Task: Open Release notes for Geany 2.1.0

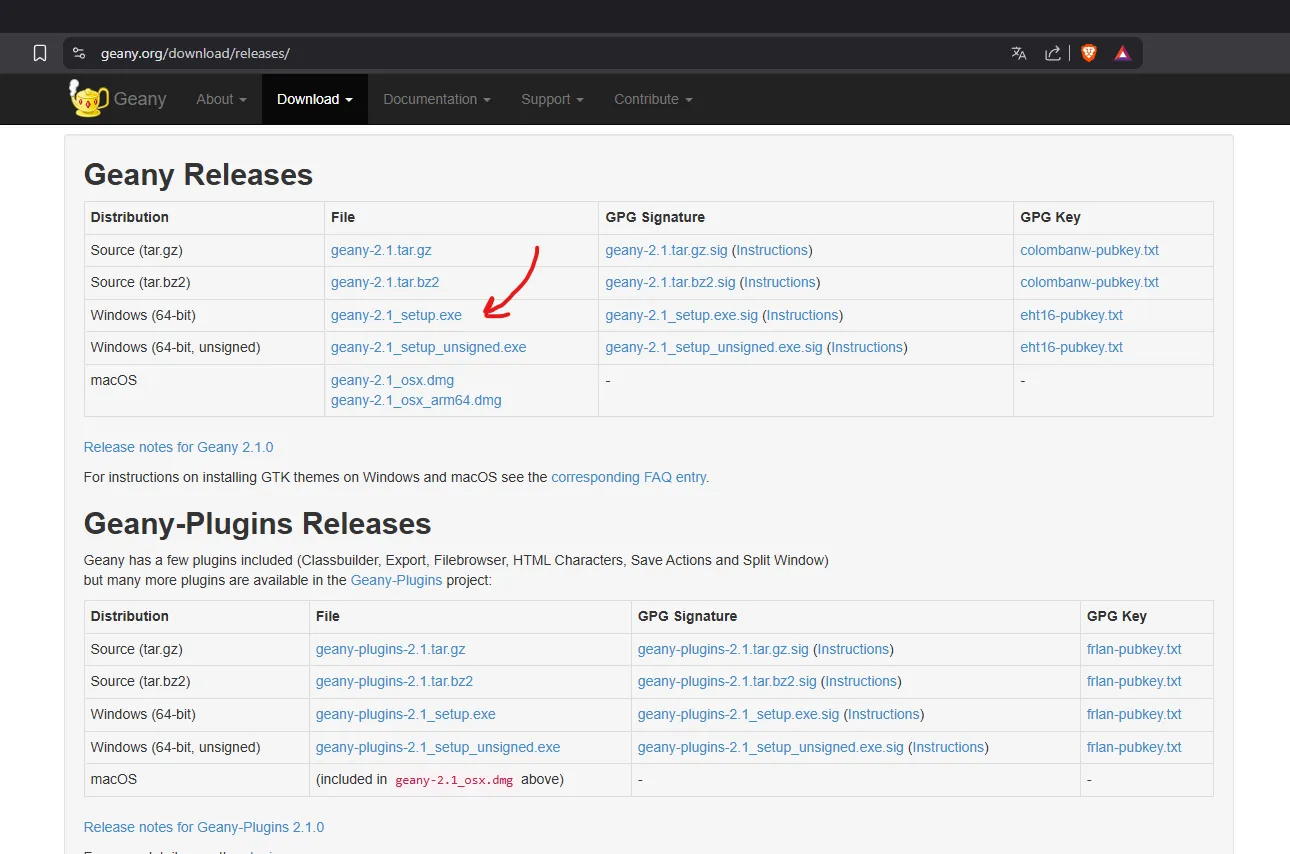Action: pos(178,447)
